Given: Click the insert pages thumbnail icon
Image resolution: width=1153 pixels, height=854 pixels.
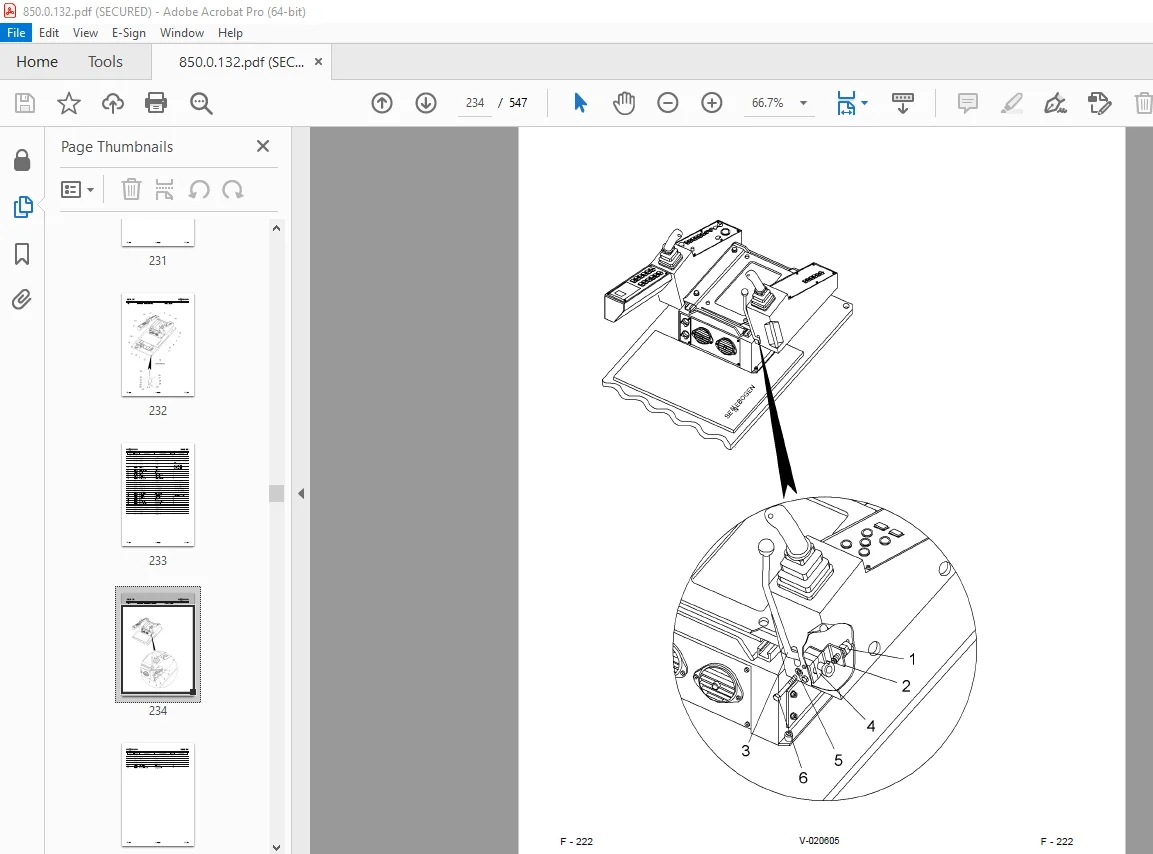Looking at the screenshot, I should (x=165, y=190).
